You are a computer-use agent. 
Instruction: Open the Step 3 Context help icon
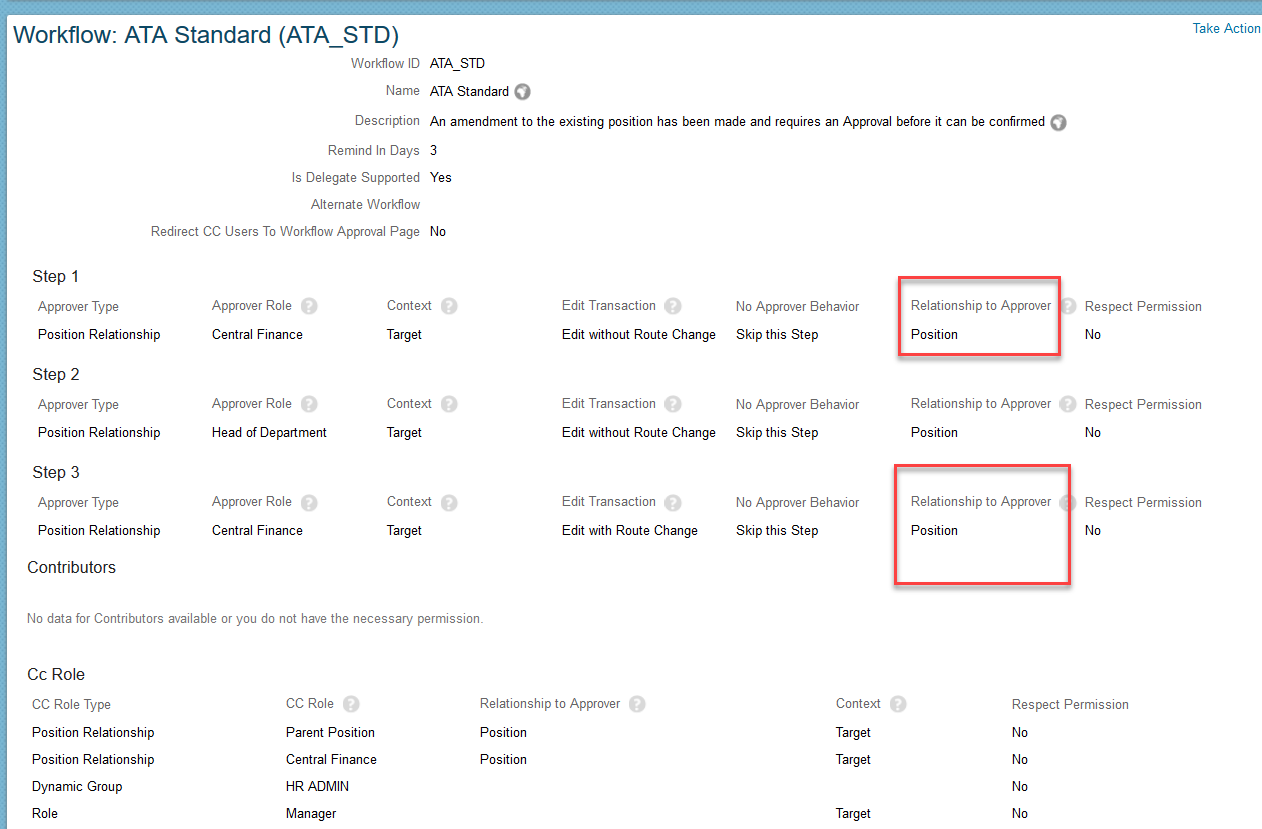coord(449,502)
